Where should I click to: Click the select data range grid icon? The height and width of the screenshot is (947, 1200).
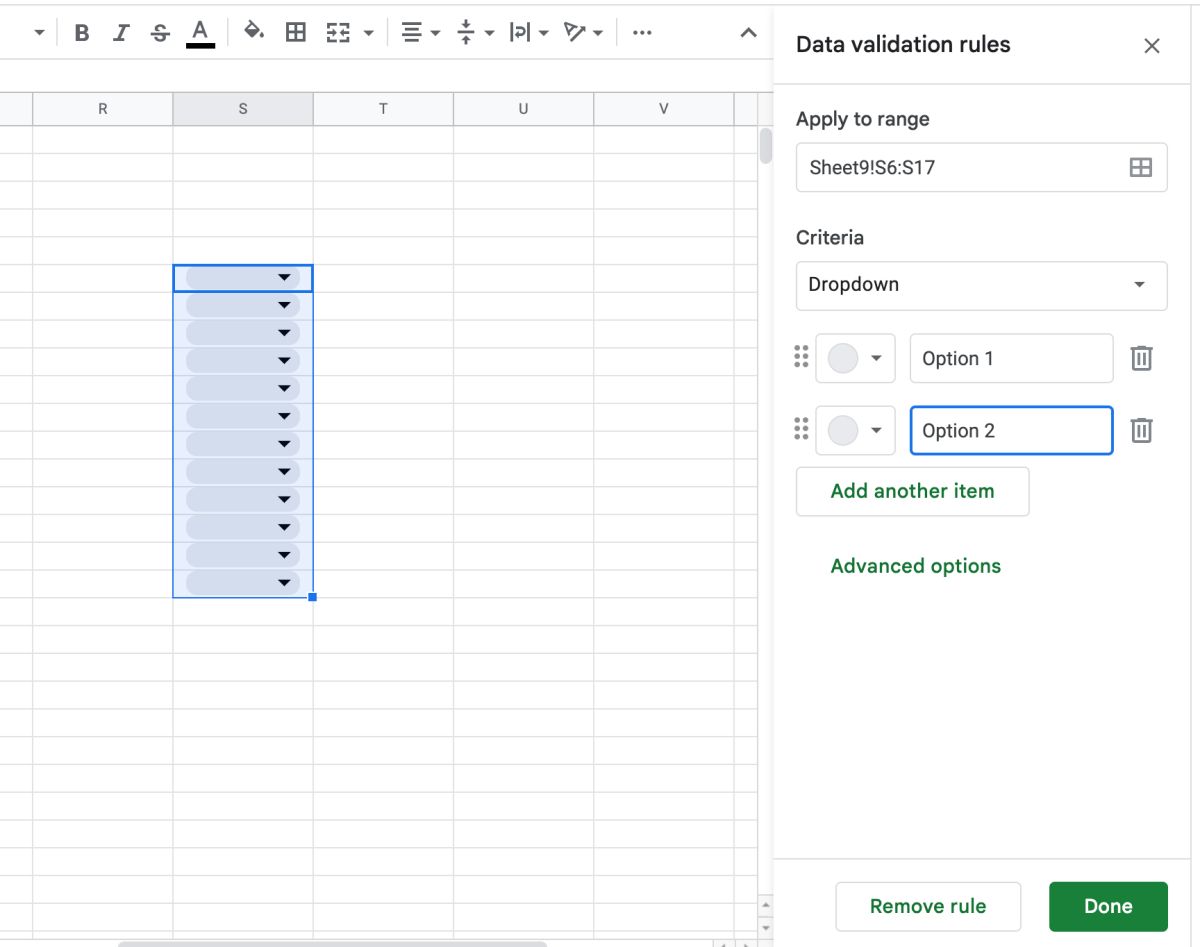[1141, 167]
